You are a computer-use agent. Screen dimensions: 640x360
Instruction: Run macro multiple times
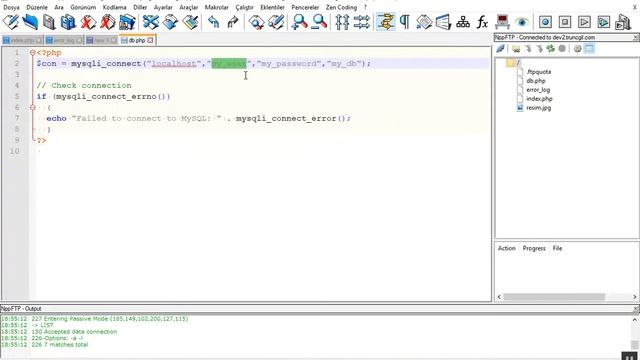(x=604, y=22)
